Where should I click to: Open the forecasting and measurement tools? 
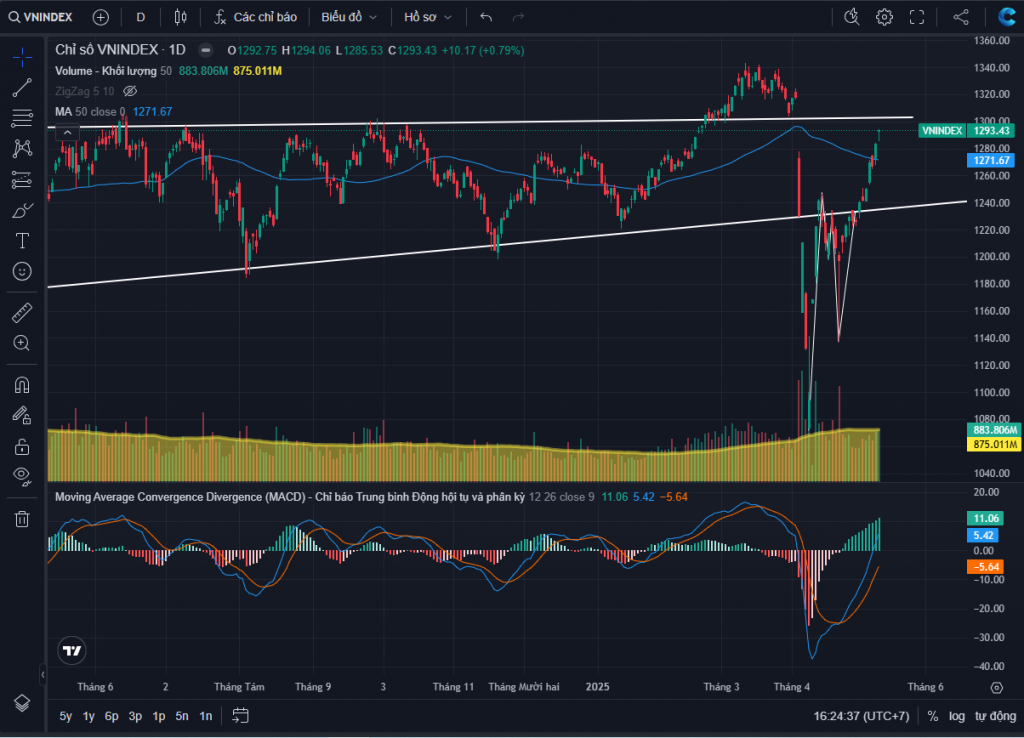[22, 180]
